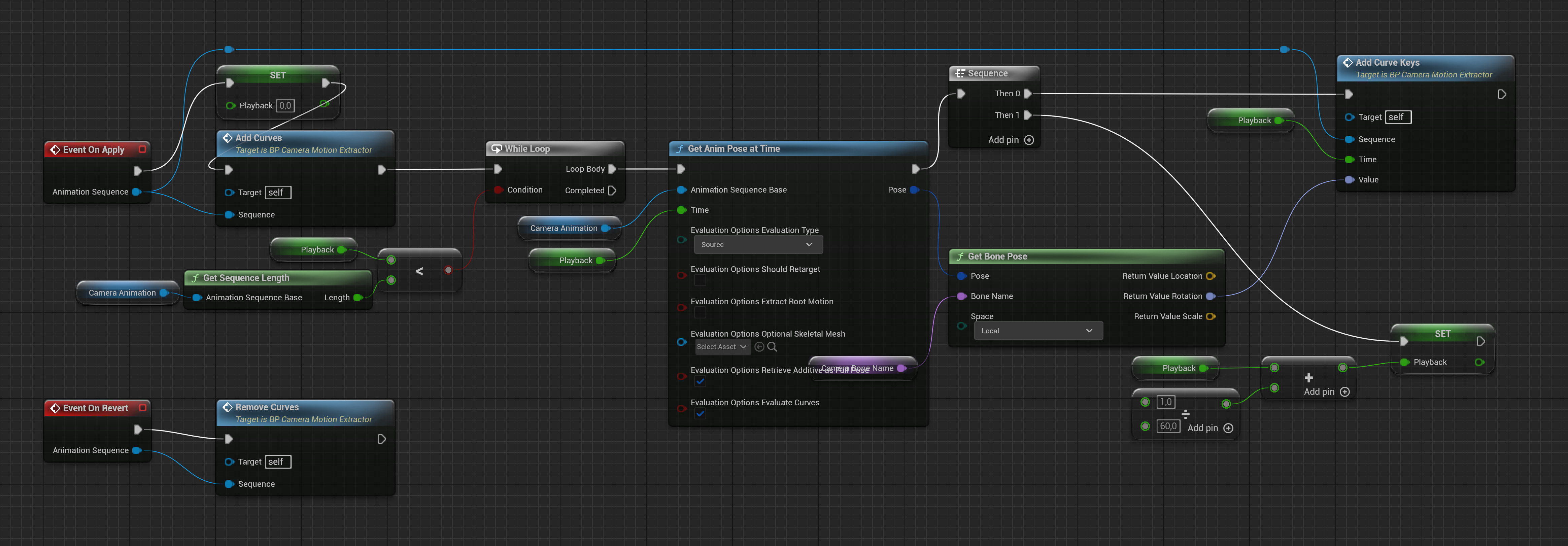Image resolution: width=1568 pixels, height=546 pixels.
Task: Click Add pin plus on the divide node
Action: pos(1228,429)
